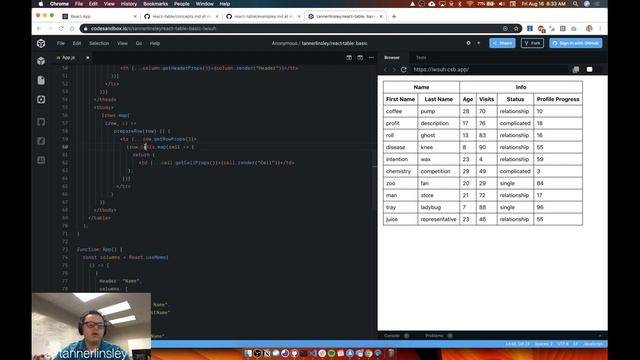Image resolution: width=640 pixels, height=360 pixels.
Task: Click the table cell 'representative'
Action: click(x=438, y=219)
